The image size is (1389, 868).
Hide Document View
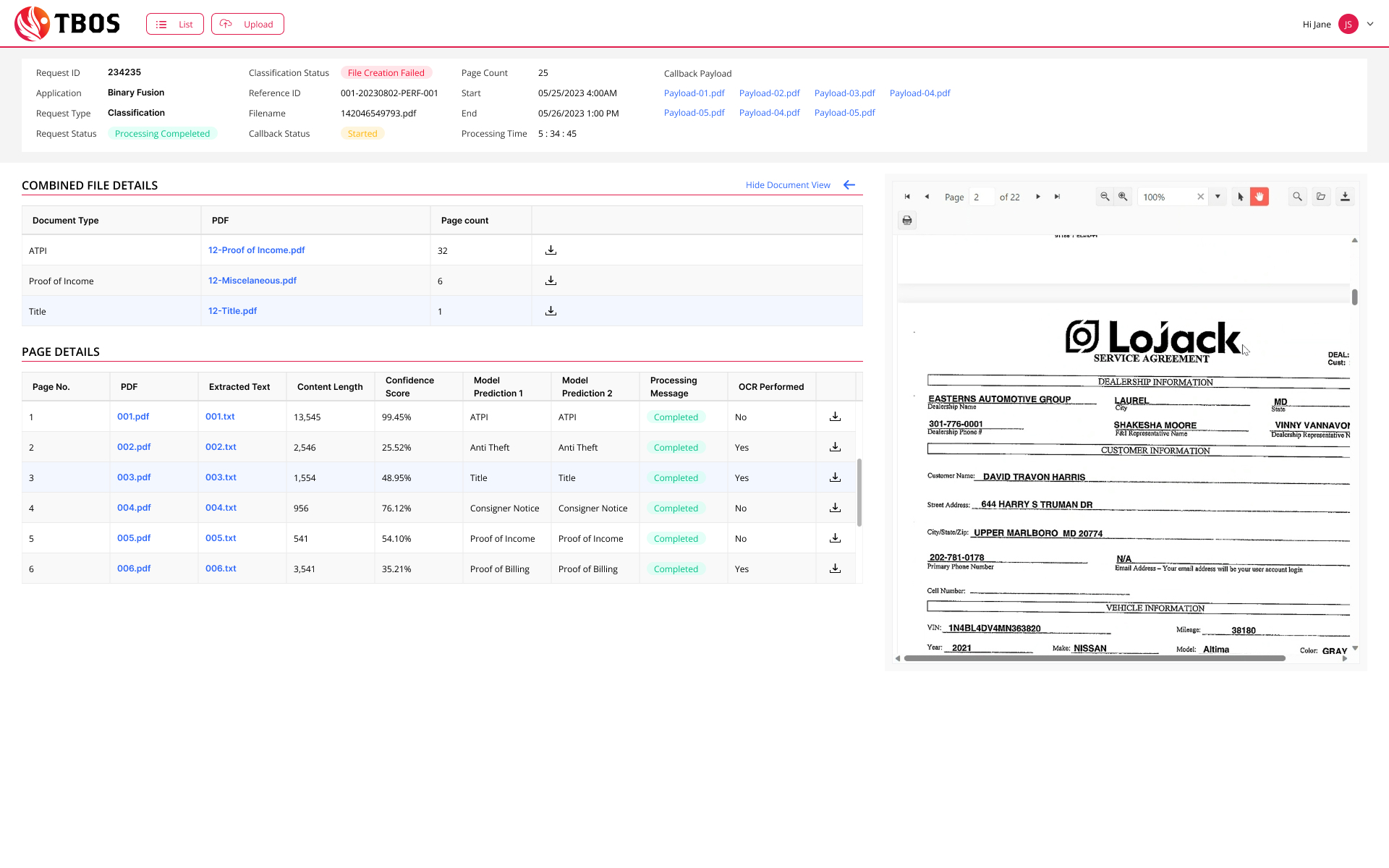tap(788, 184)
